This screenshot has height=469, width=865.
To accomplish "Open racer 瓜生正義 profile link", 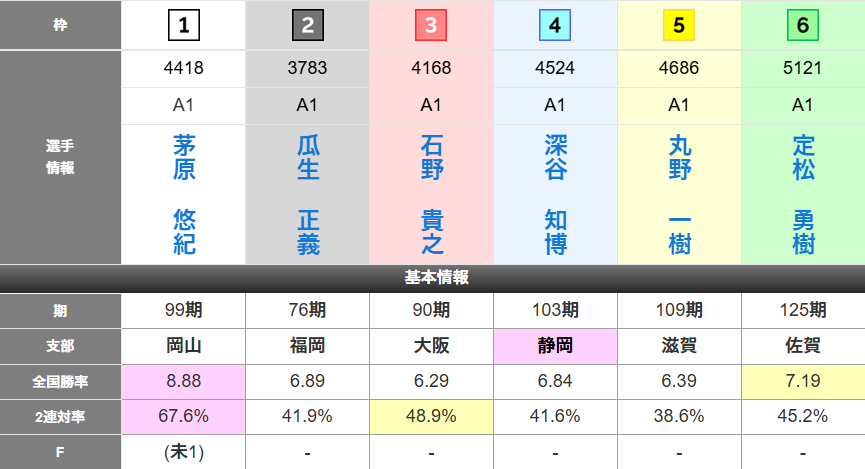I will pyautogui.click(x=308, y=195).
